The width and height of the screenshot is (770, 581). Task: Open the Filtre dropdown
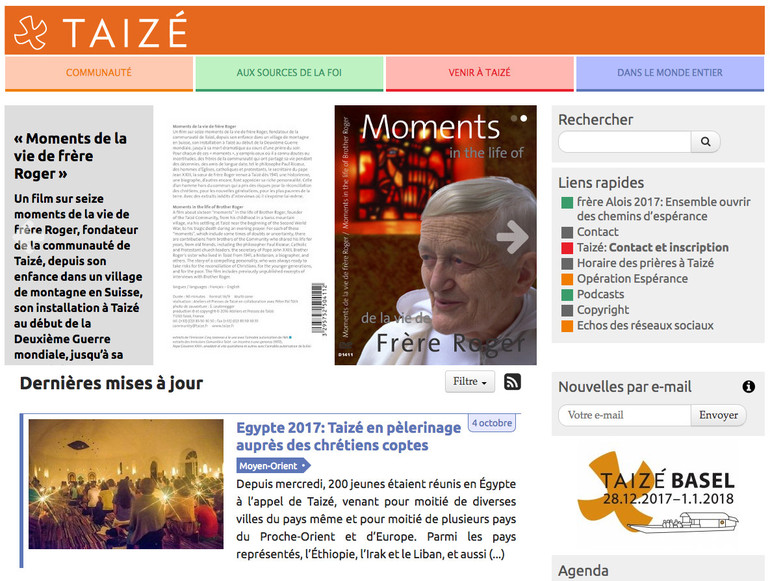click(470, 382)
